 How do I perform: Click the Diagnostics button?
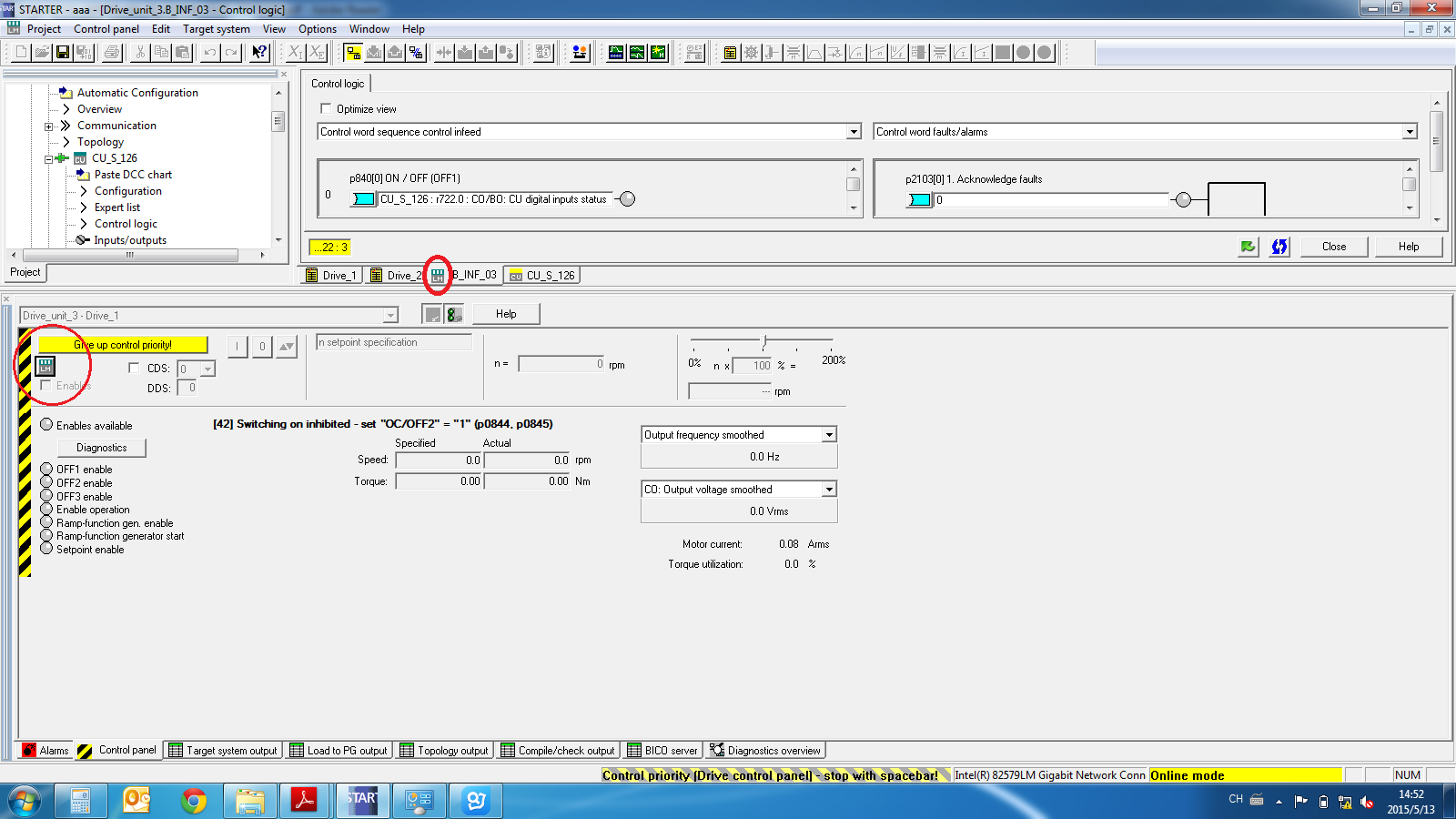(x=102, y=448)
